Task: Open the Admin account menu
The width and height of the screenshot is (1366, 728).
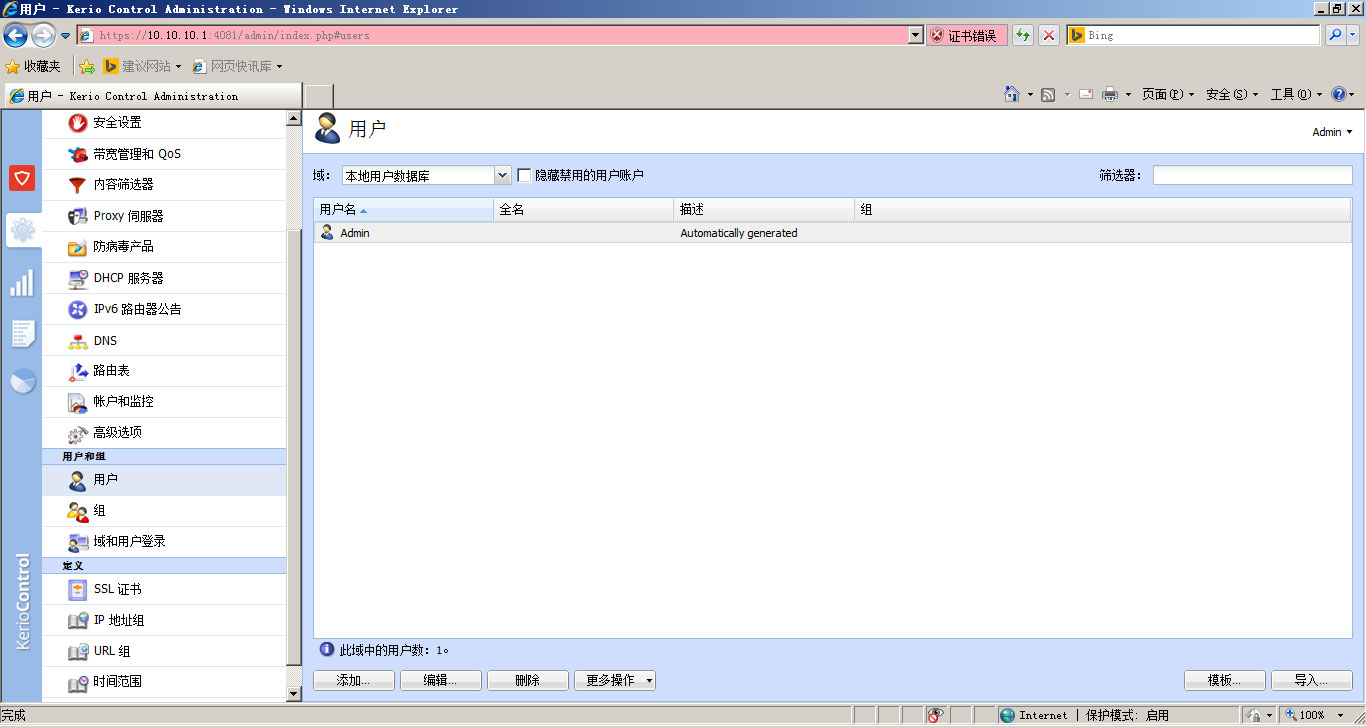Action: click(1332, 132)
